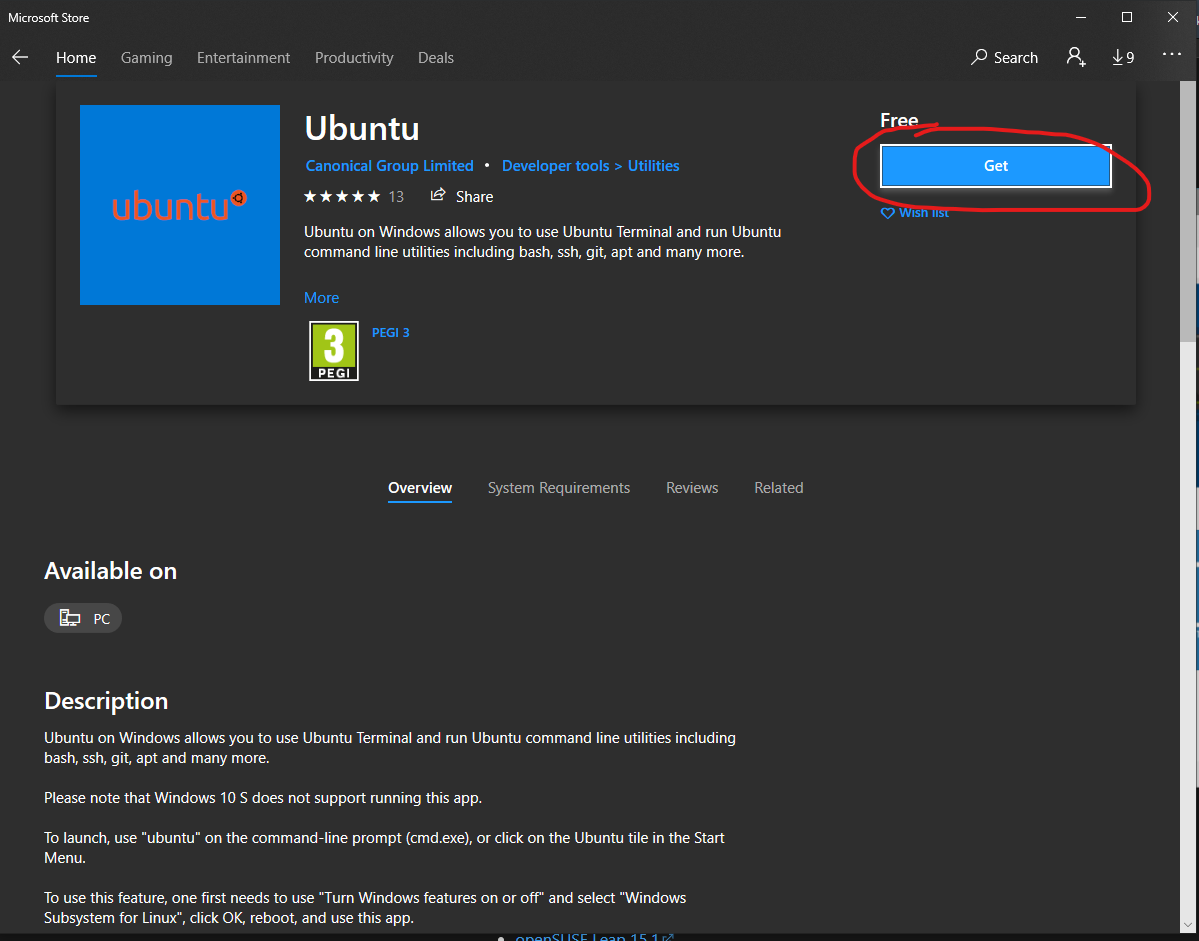Go to the Productivity tab
Image resolution: width=1199 pixels, height=941 pixels.
(x=354, y=58)
